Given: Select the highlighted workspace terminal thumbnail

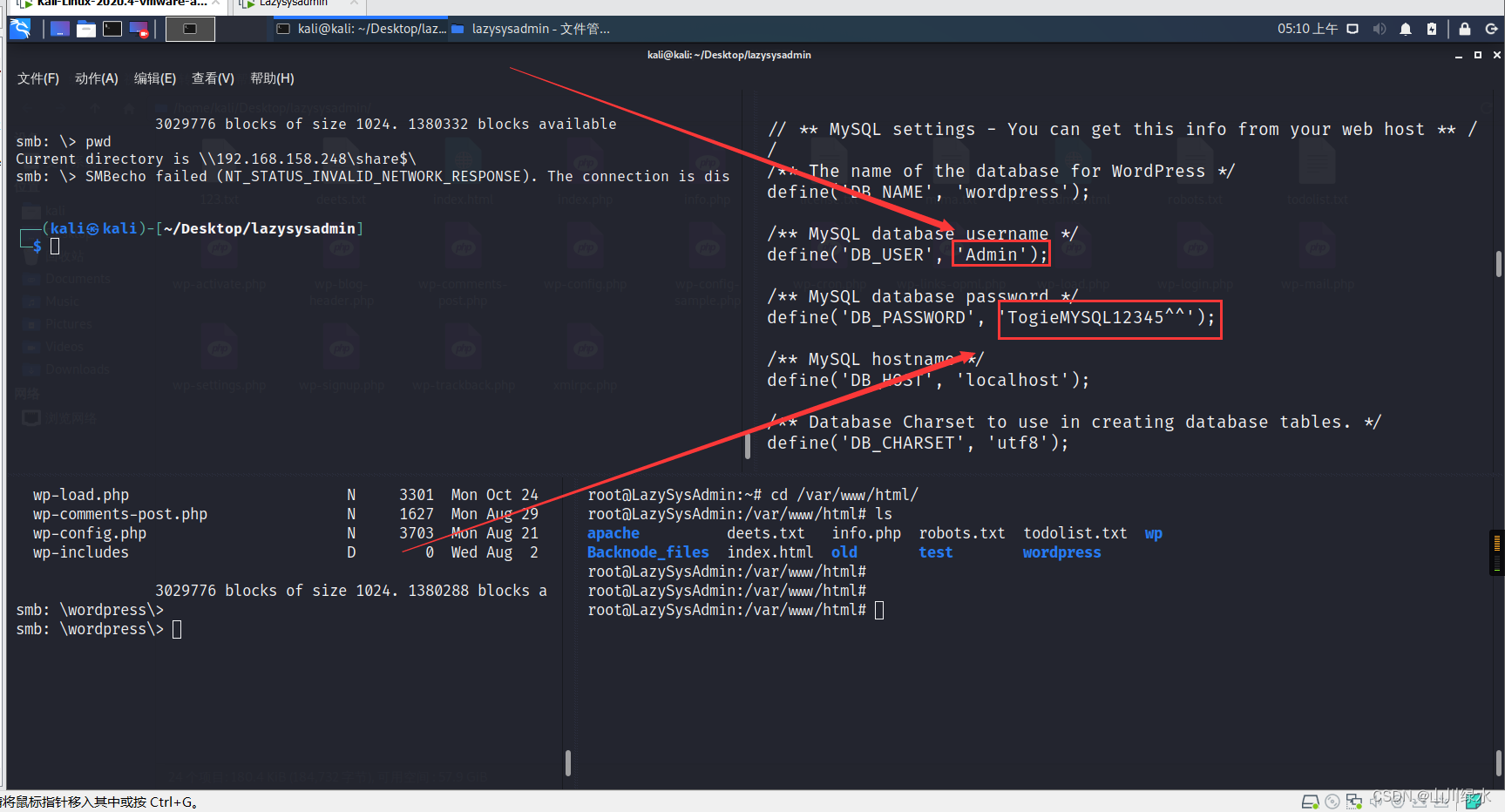Looking at the screenshot, I should pos(190,29).
